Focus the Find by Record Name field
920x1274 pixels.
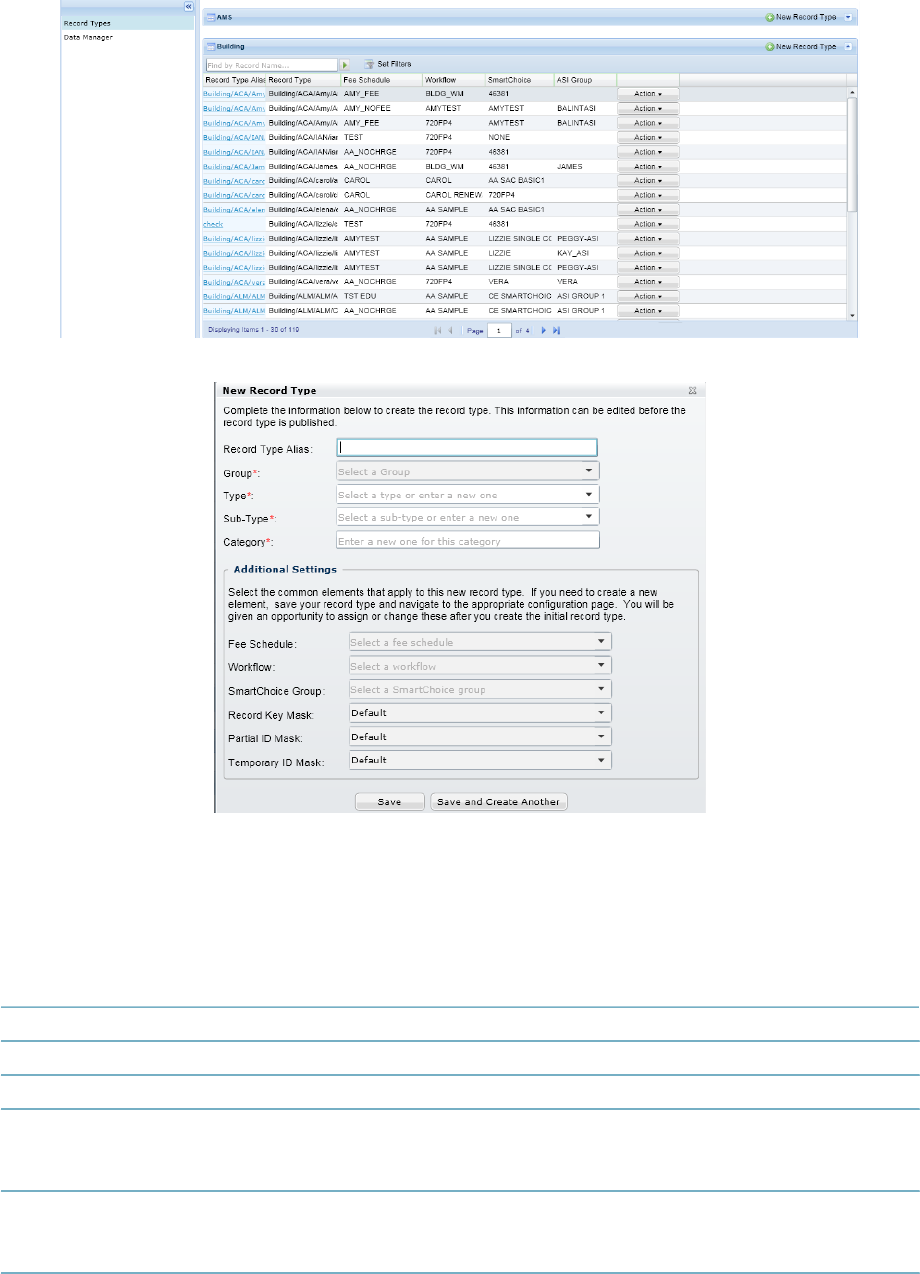271,64
